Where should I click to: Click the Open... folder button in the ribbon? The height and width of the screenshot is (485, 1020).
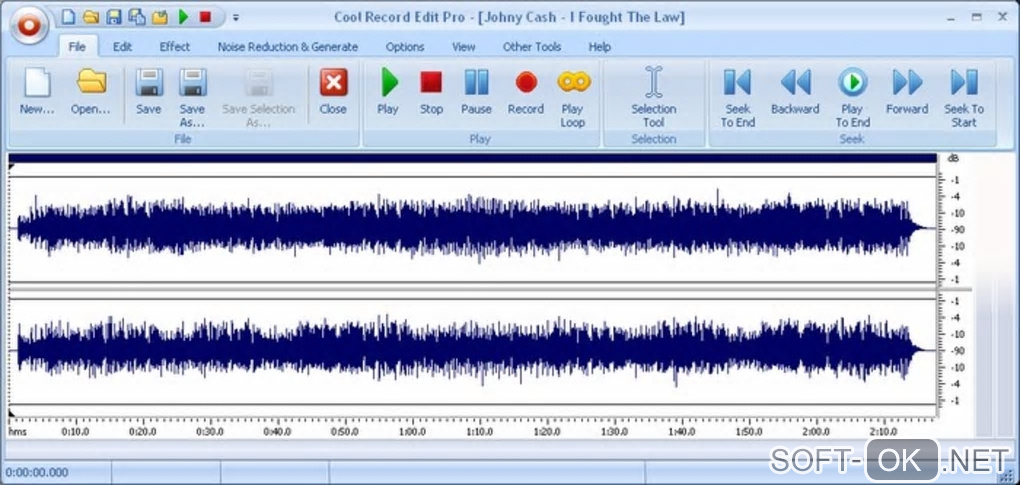pos(91,92)
